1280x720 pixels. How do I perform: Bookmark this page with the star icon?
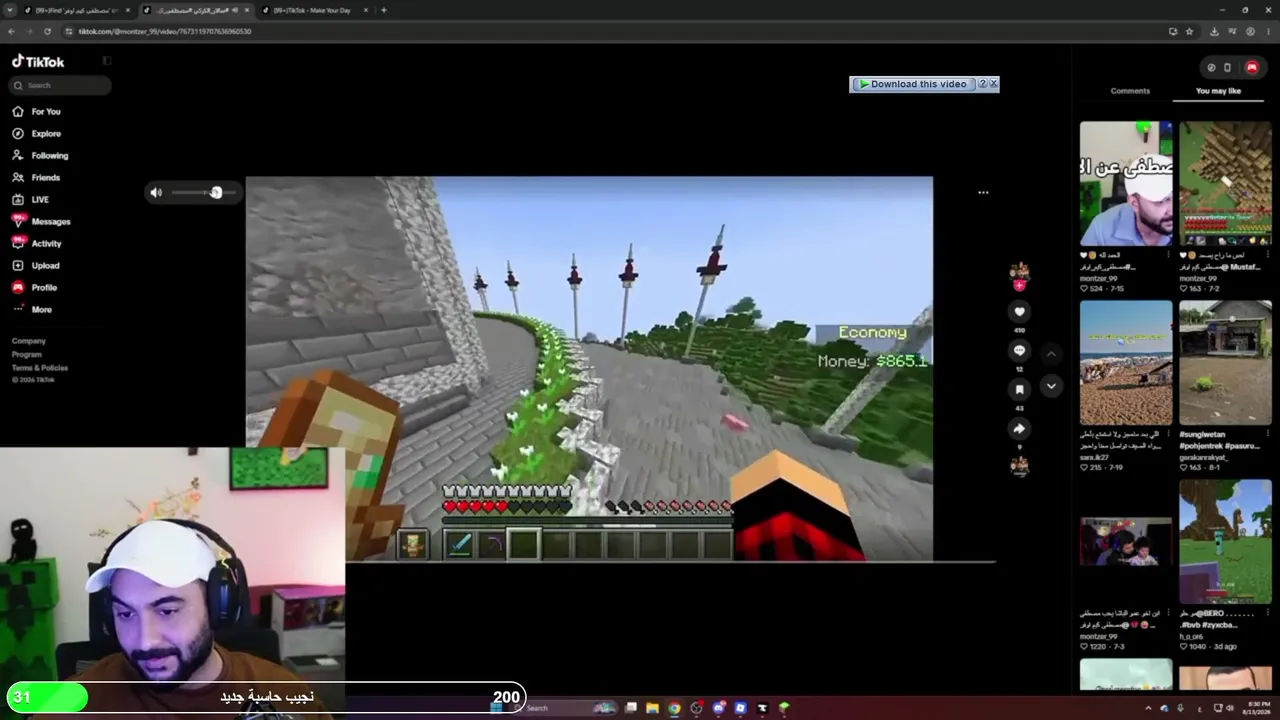(1189, 31)
